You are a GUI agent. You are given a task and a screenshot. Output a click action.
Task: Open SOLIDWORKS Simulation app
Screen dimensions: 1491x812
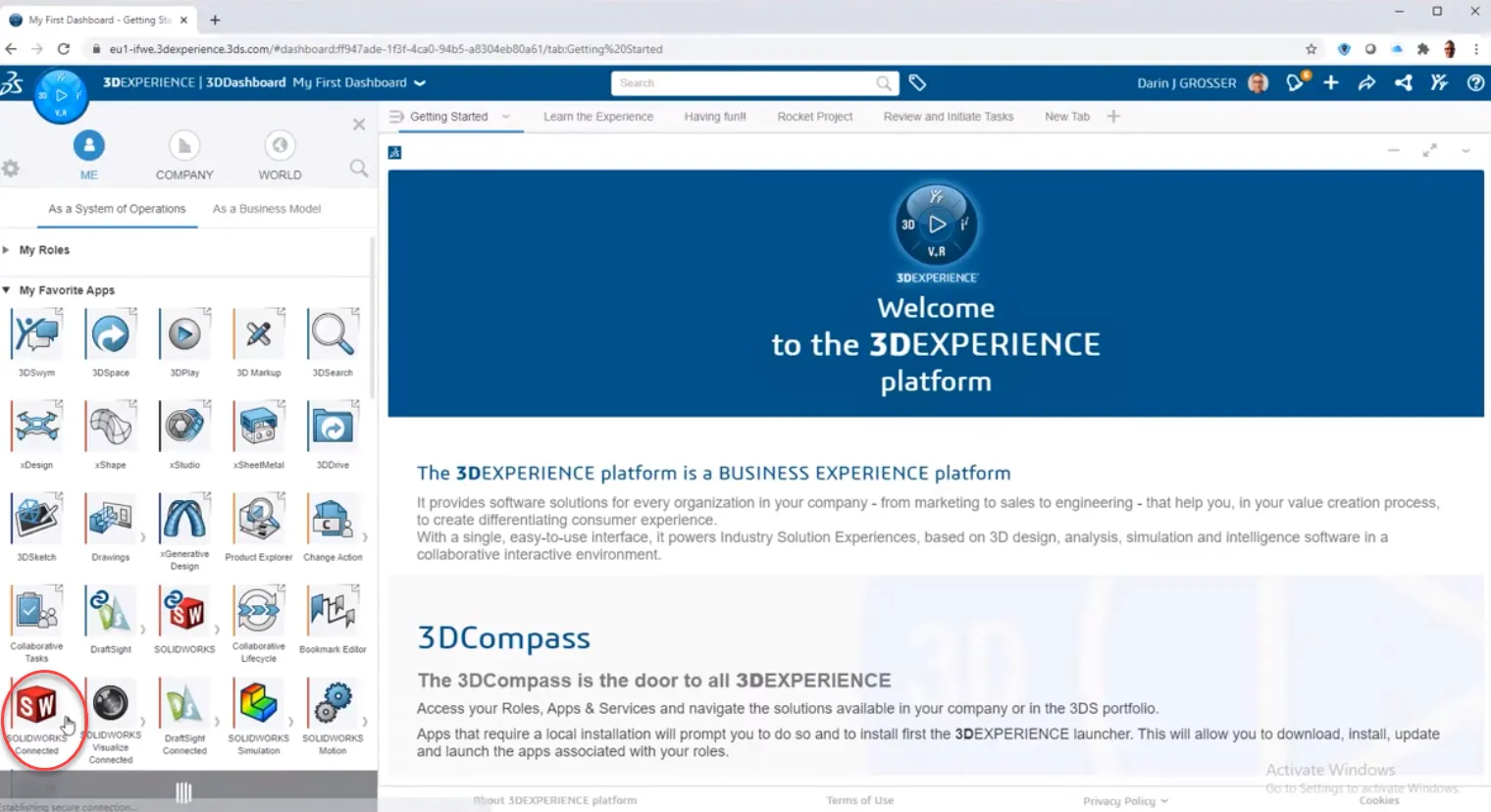[259, 704]
